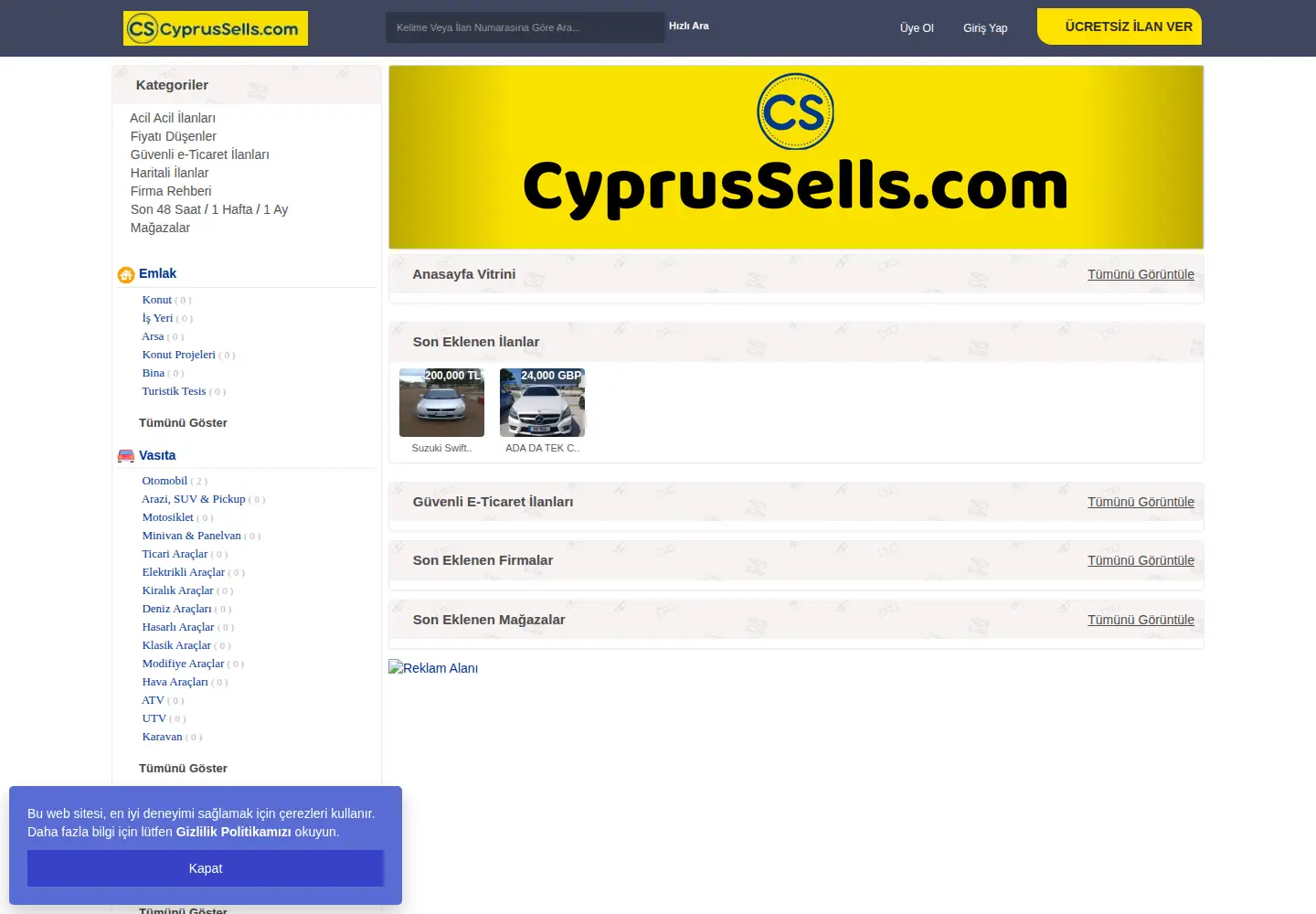Viewport: 1316px width, 914px height.
Task: Select Hava Araçları subcategory
Action: tap(175, 682)
